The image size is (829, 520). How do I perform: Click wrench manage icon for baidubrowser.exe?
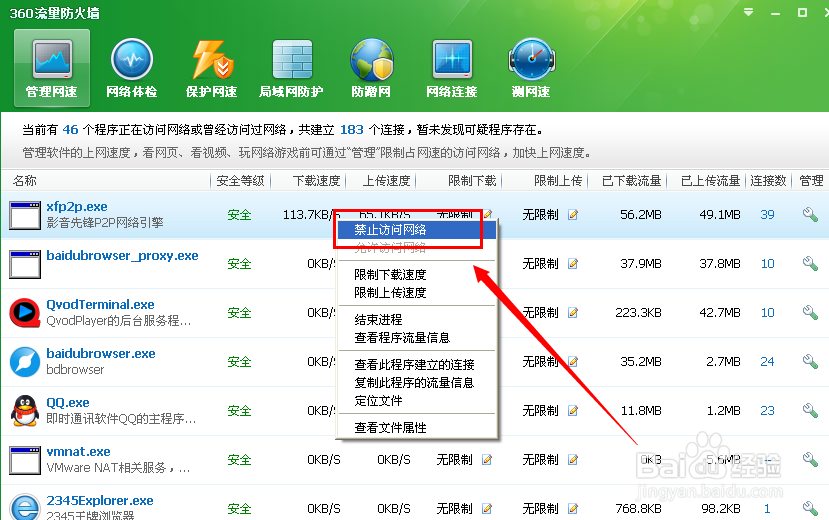(x=810, y=361)
